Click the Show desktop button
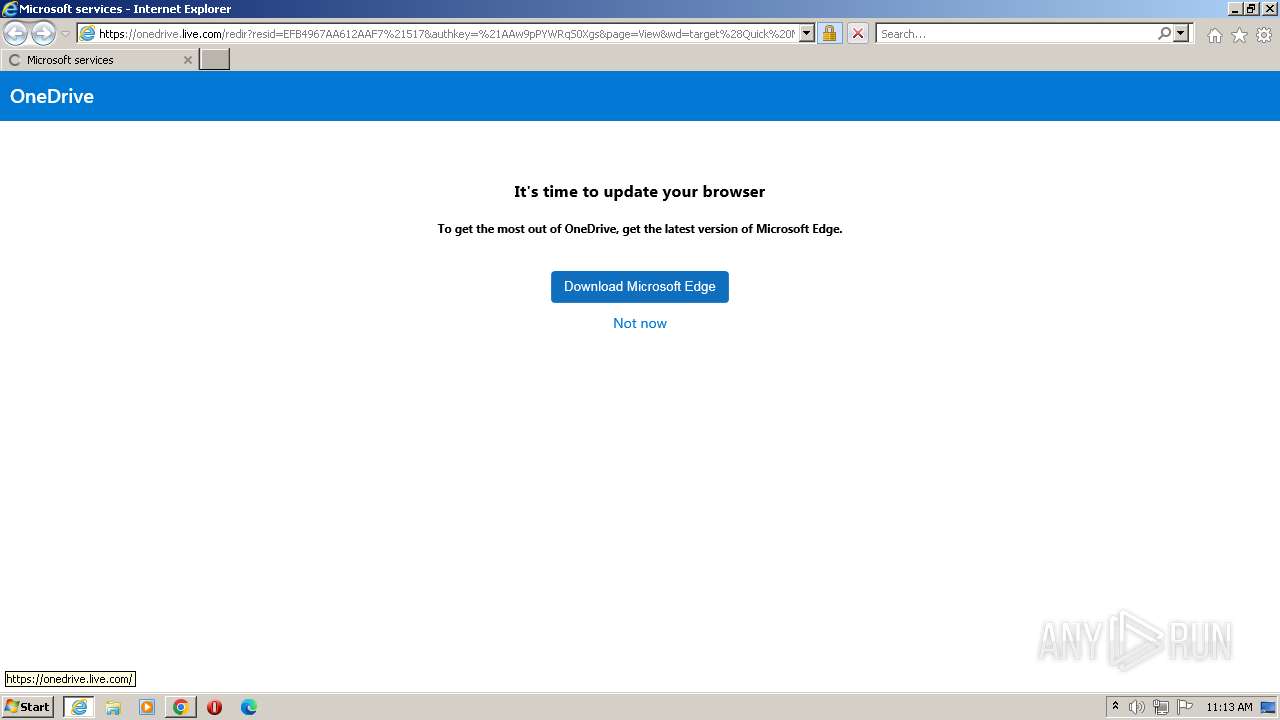1280x720 pixels. (1268, 707)
